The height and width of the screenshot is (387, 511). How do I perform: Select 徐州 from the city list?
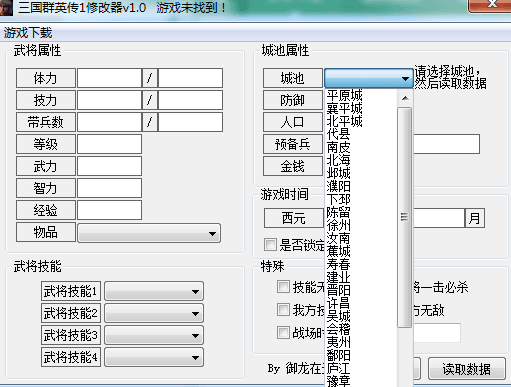[361, 225]
